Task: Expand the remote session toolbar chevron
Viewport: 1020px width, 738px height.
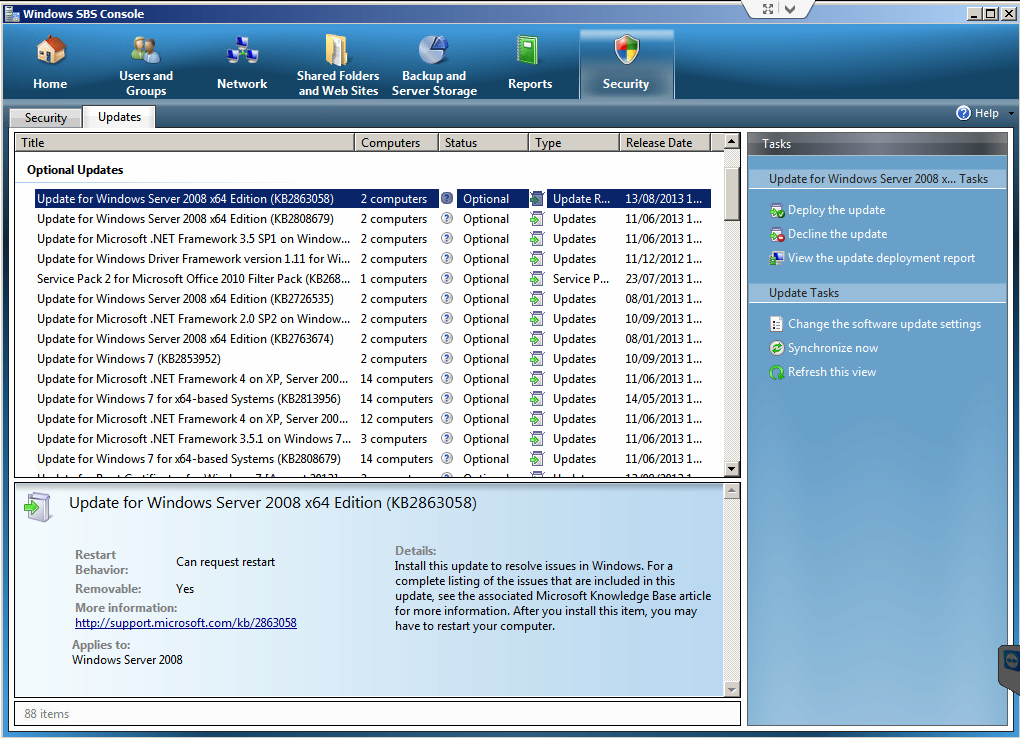Action: 790,9
